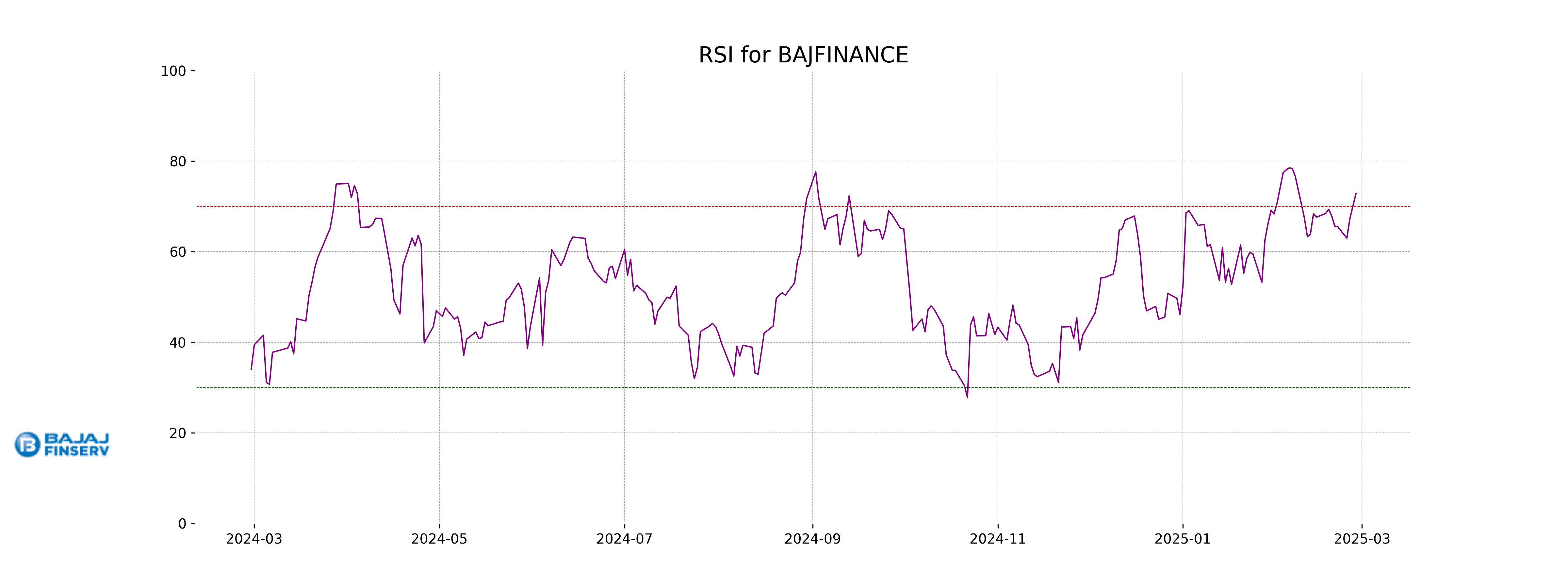Click the x-axis date label 2024-03
This screenshot has width=1568, height=588.
point(254,539)
